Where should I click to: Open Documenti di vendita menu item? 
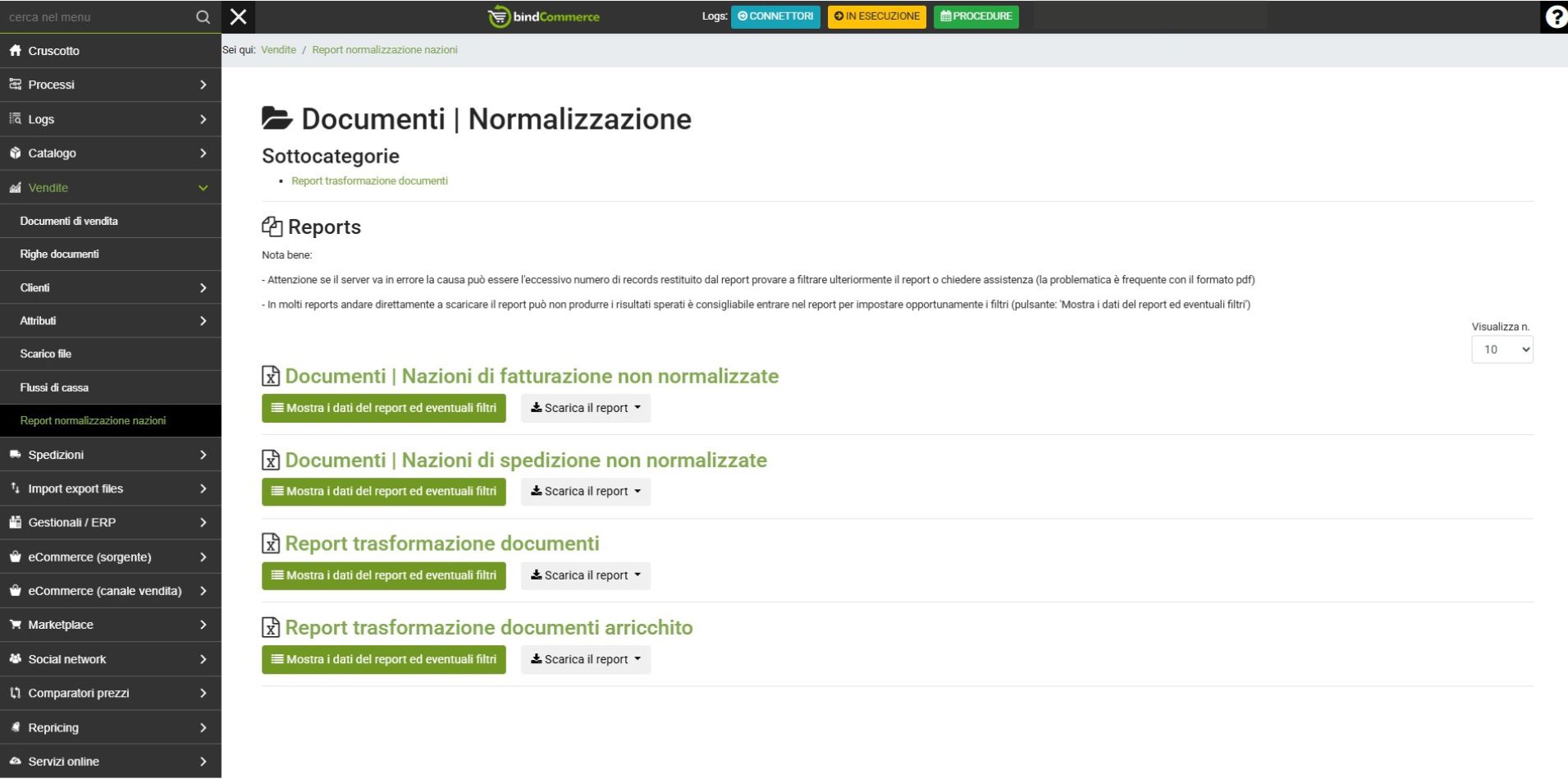click(69, 222)
